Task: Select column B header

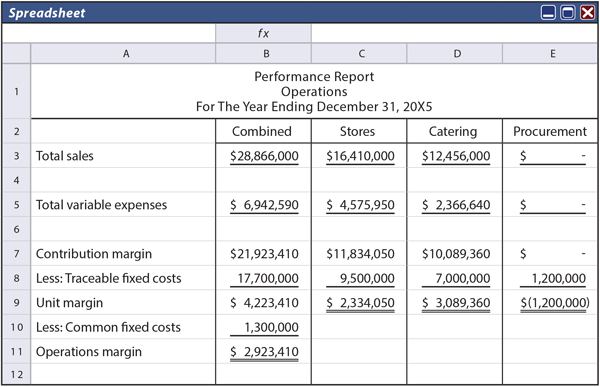Action: pyautogui.click(x=263, y=54)
